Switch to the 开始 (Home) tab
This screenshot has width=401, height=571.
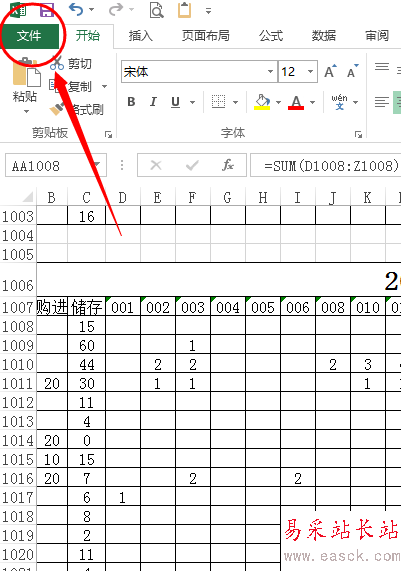click(x=87, y=36)
